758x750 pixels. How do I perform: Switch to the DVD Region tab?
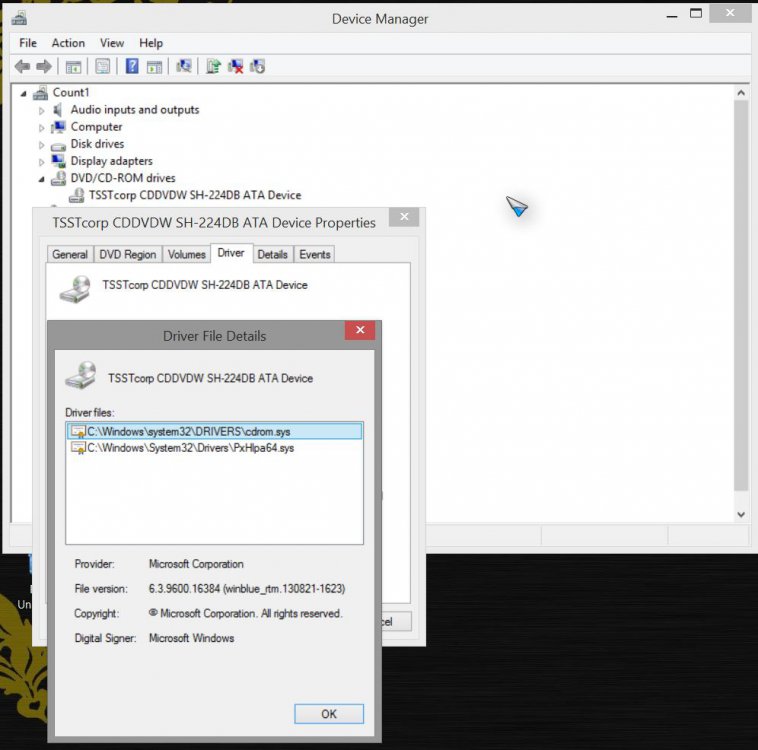coord(128,254)
